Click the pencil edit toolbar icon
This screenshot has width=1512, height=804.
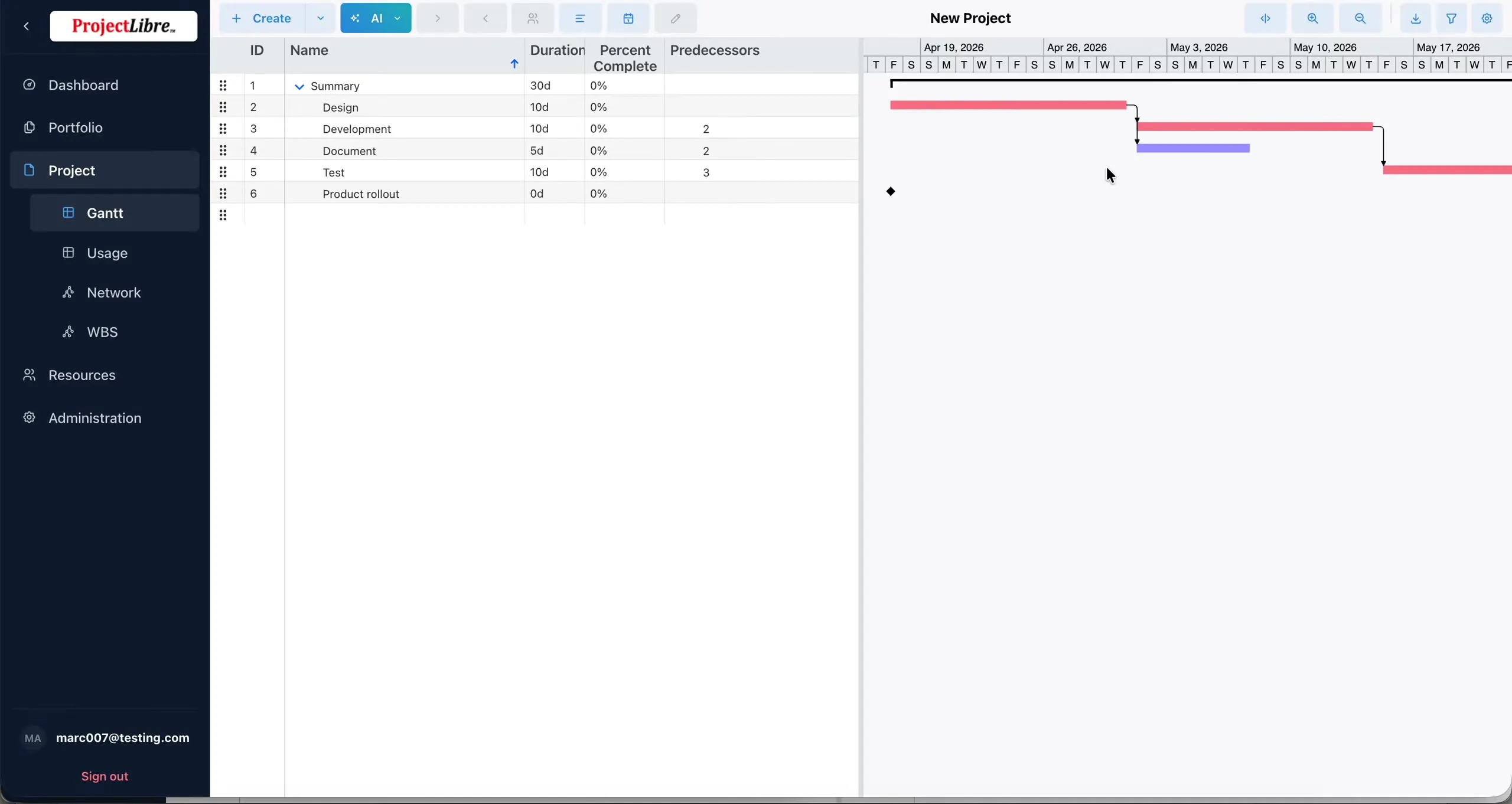click(x=676, y=18)
